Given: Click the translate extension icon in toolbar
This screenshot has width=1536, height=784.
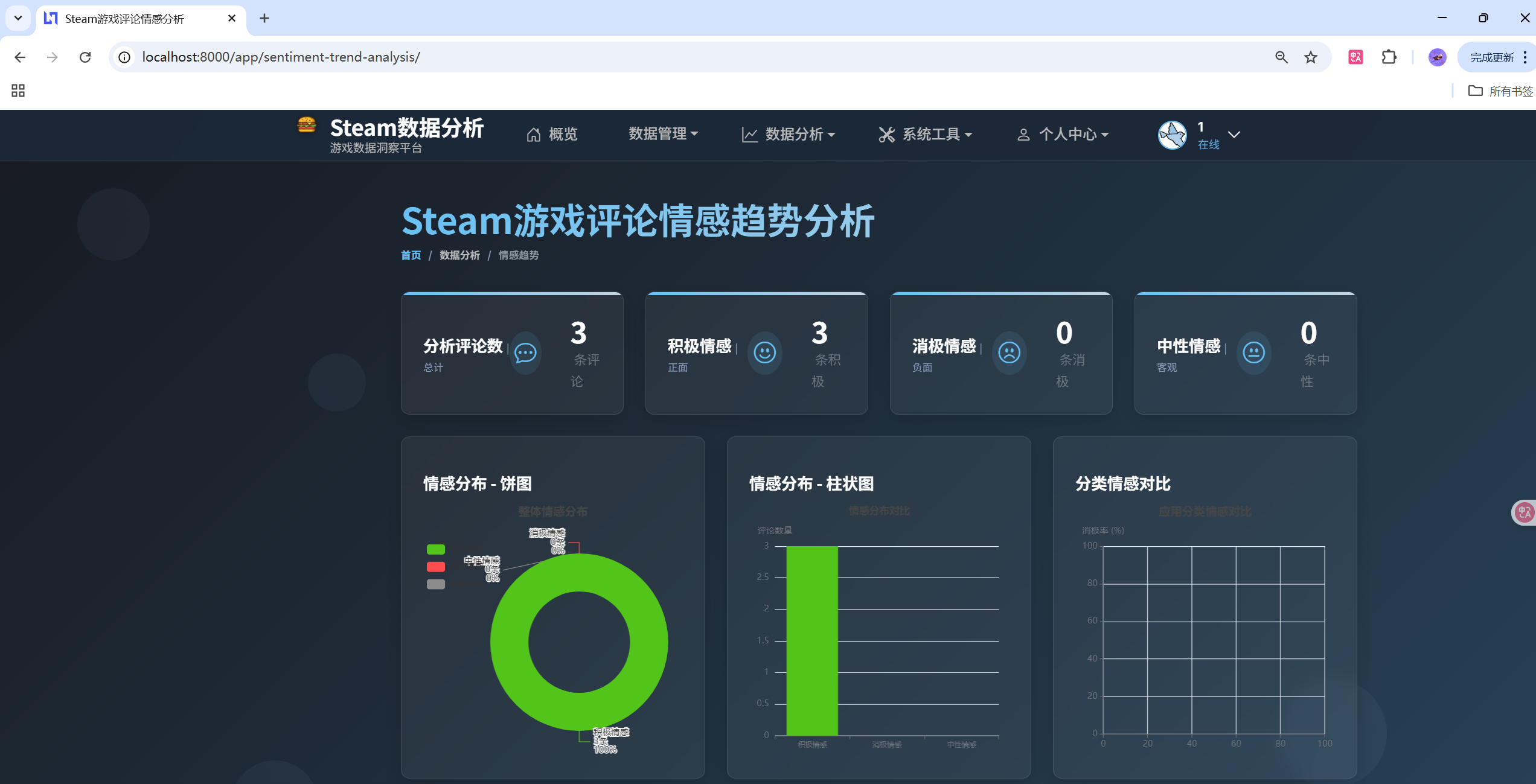Looking at the screenshot, I should click(1355, 57).
